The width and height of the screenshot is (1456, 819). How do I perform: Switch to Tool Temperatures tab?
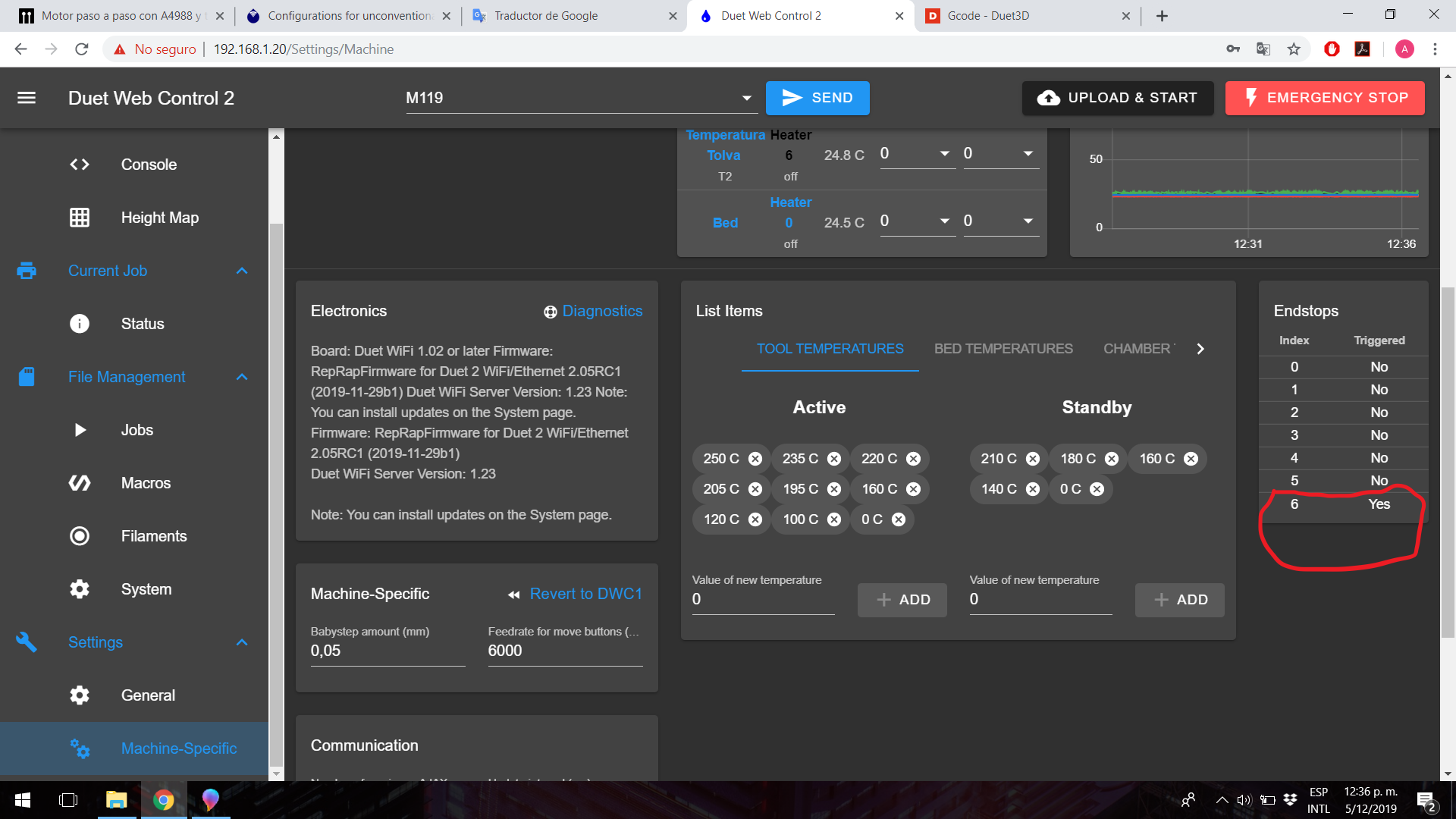[x=830, y=349]
